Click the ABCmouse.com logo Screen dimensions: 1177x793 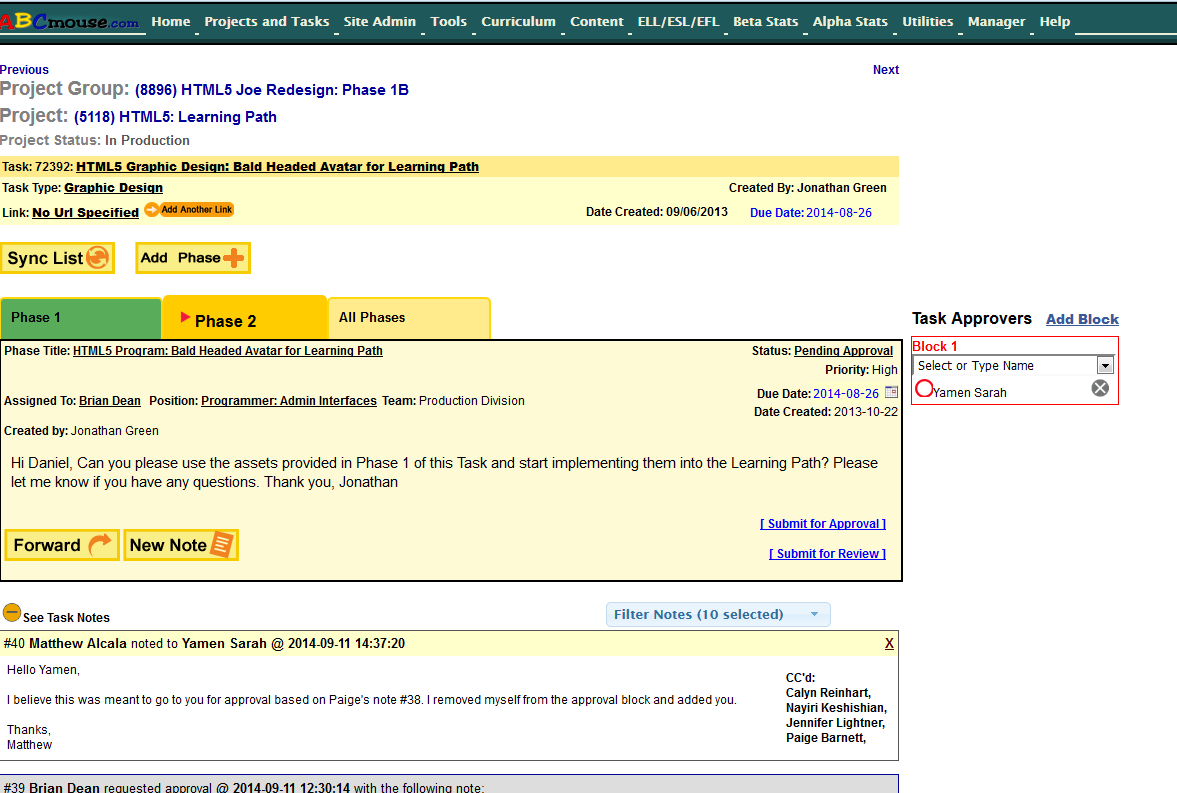tap(70, 22)
